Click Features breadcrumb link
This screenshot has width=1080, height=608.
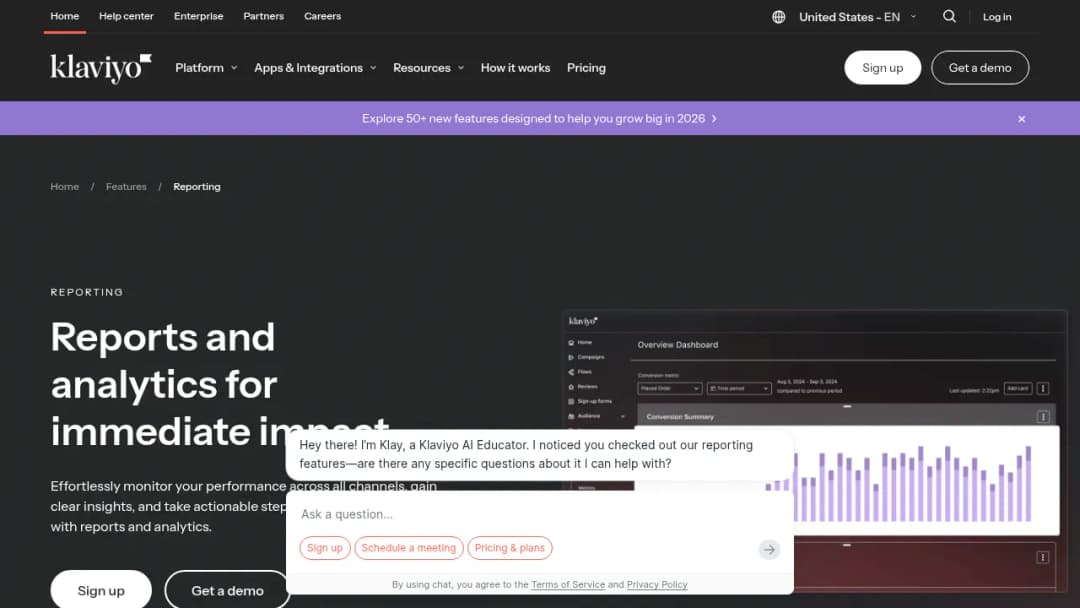(x=126, y=187)
